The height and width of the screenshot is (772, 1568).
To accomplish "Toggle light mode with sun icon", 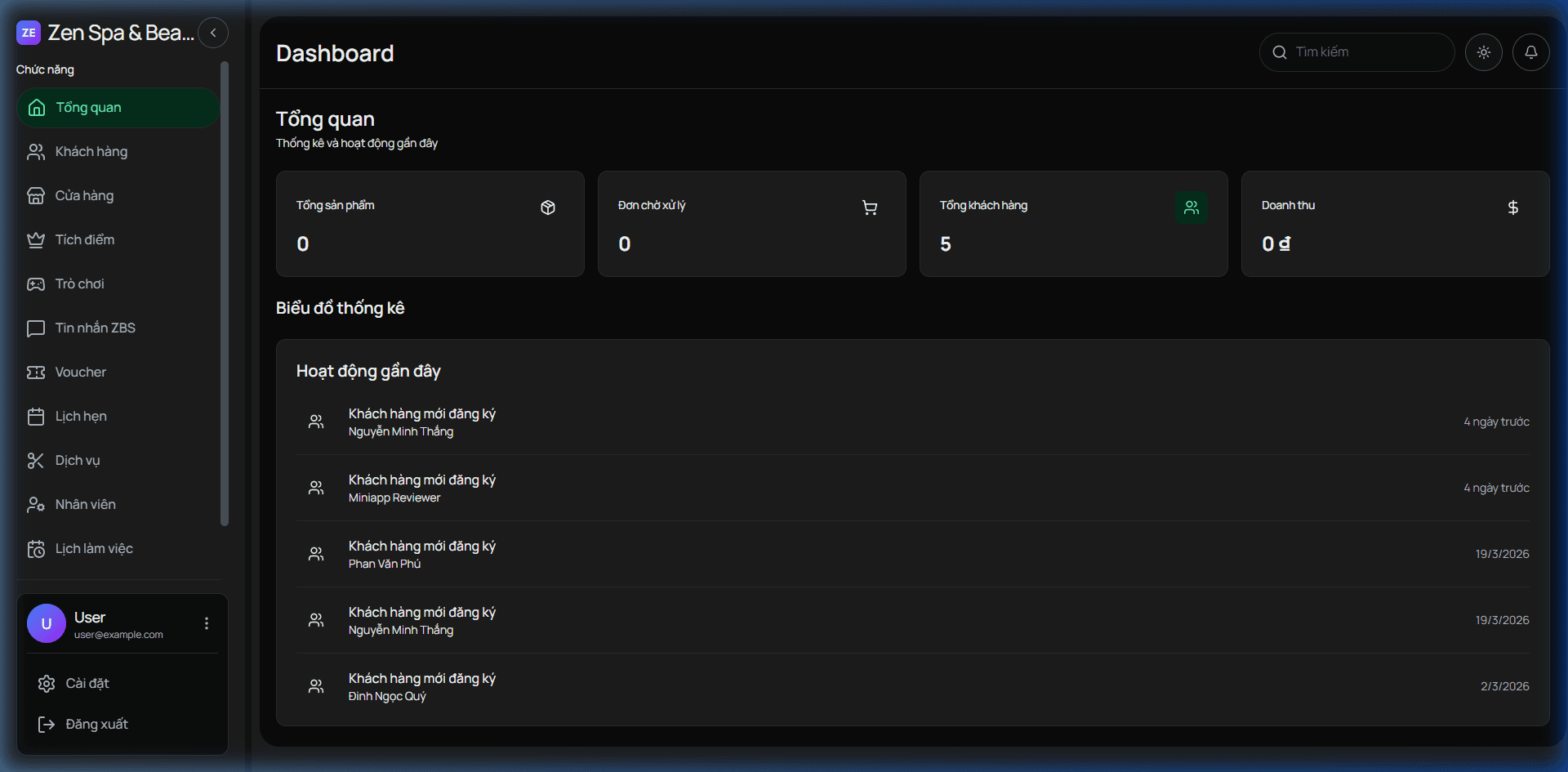I will [x=1484, y=51].
